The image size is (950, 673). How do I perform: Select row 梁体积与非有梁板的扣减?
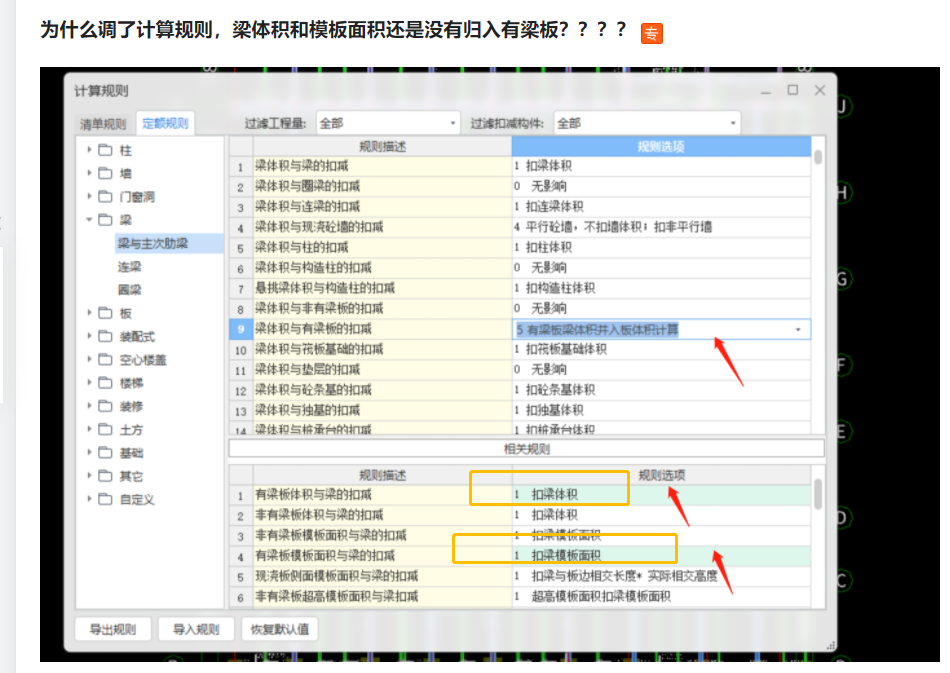[382, 308]
